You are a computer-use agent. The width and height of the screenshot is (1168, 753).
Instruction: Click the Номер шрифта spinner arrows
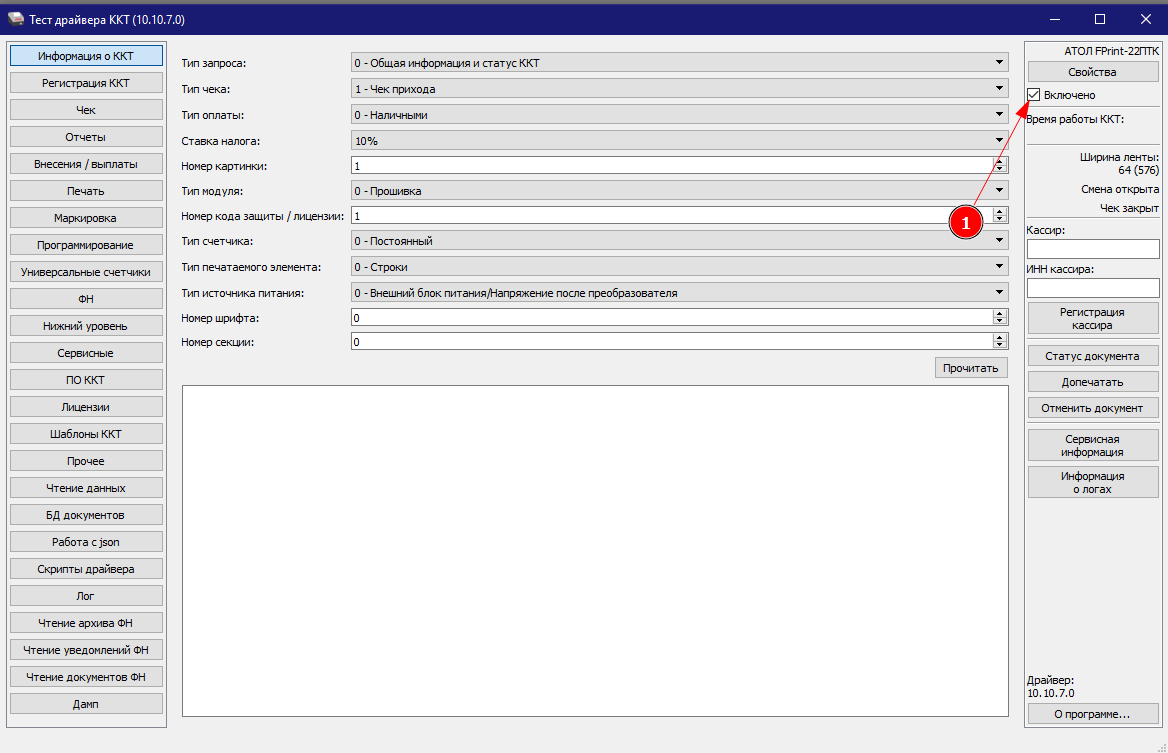click(x=1000, y=317)
